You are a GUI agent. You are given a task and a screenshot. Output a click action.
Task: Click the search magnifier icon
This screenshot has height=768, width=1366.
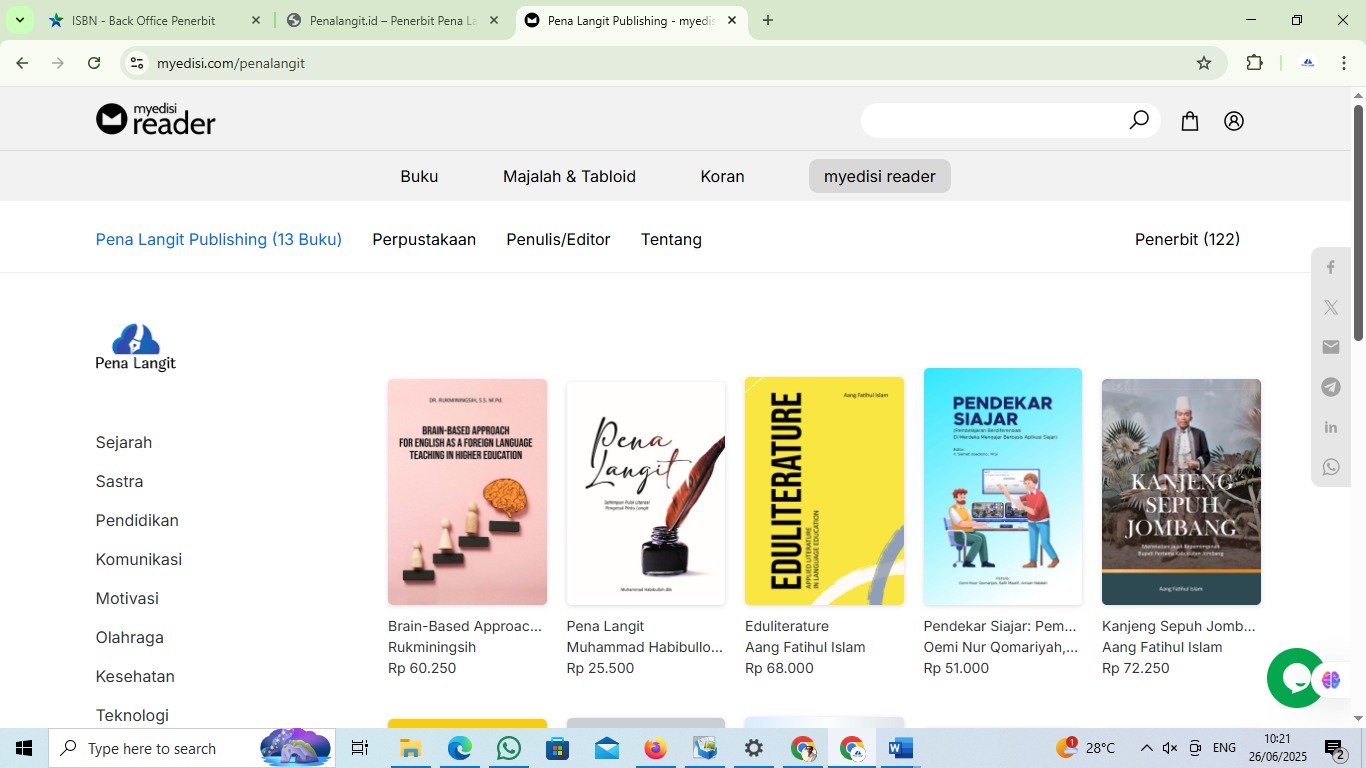1139,121
